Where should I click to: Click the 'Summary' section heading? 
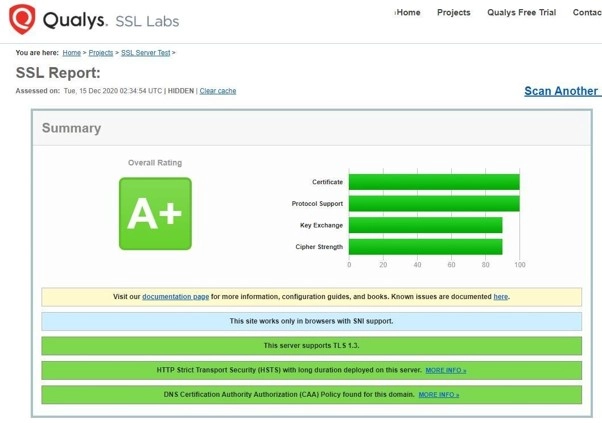pyautogui.click(x=71, y=128)
